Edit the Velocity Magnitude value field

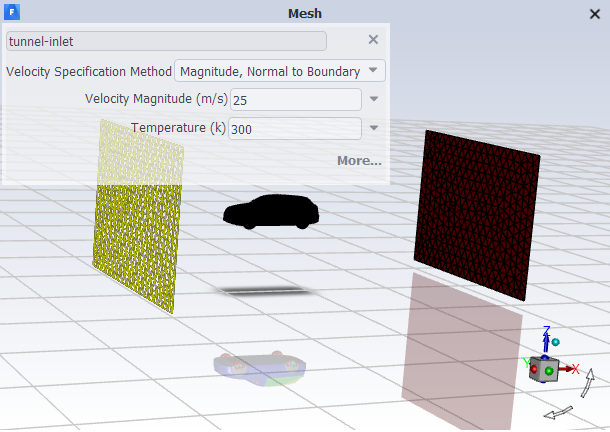pyautogui.click(x=296, y=100)
